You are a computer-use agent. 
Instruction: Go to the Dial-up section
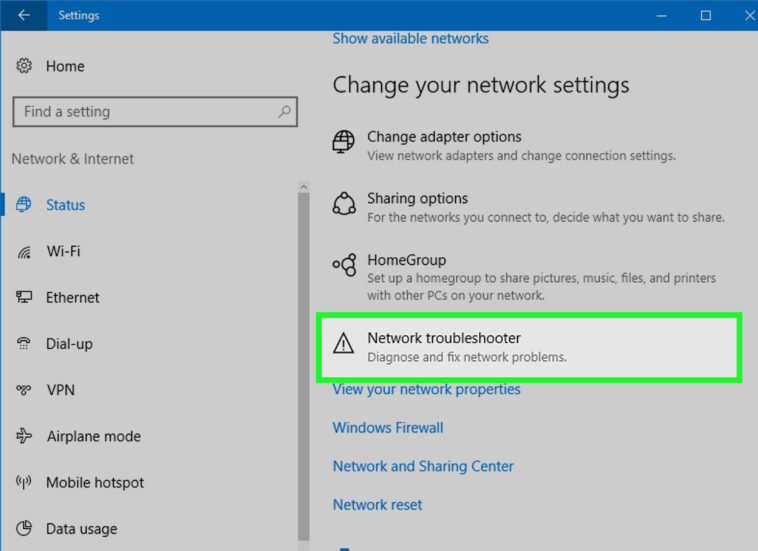69,344
